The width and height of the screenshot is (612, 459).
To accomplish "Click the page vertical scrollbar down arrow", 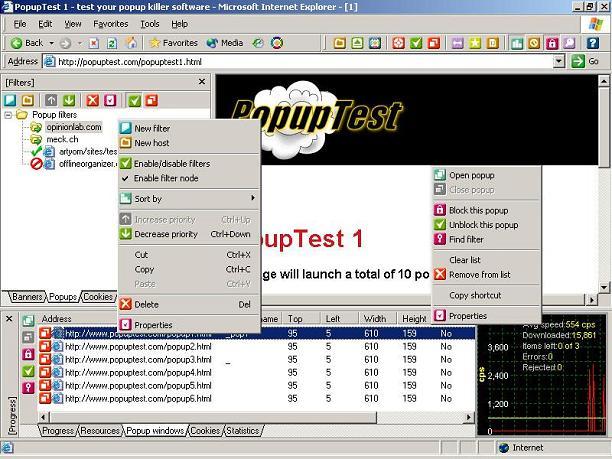I will (604, 288).
